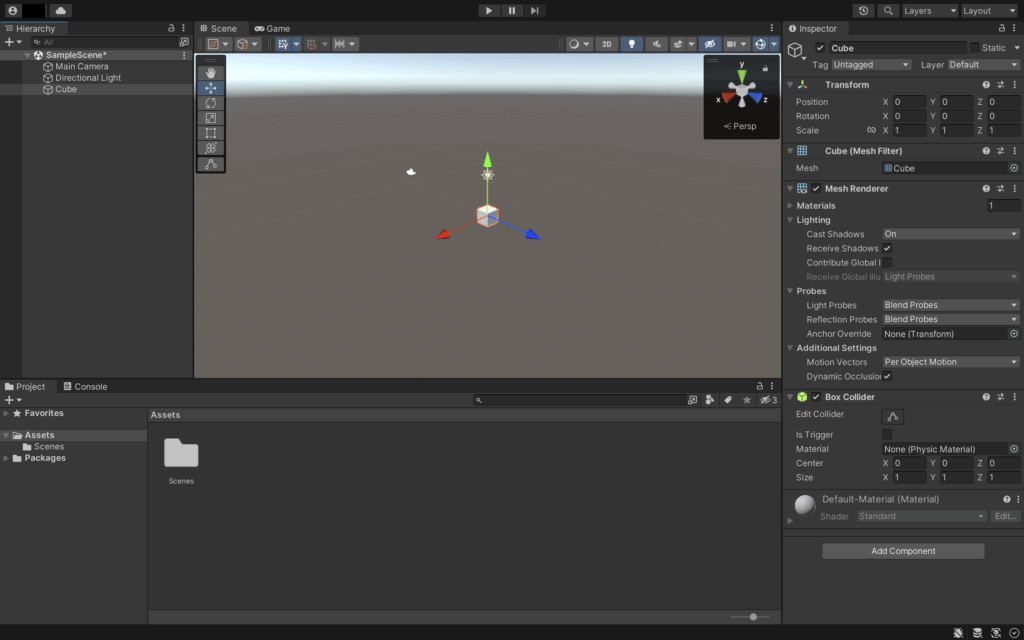Toggle Receive Shadows checkbox

click(887, 248)
